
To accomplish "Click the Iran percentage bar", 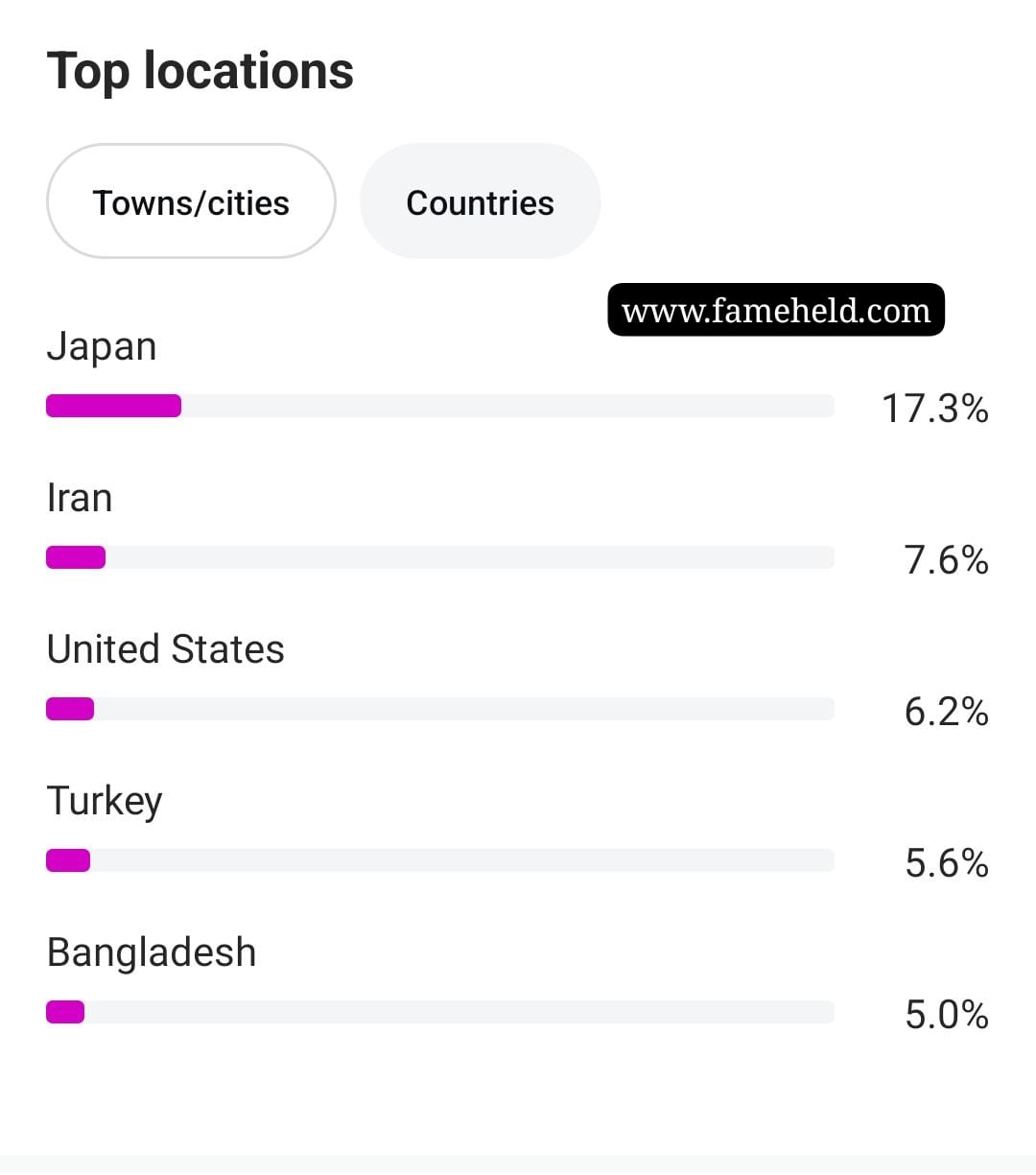I will (440, 557).
